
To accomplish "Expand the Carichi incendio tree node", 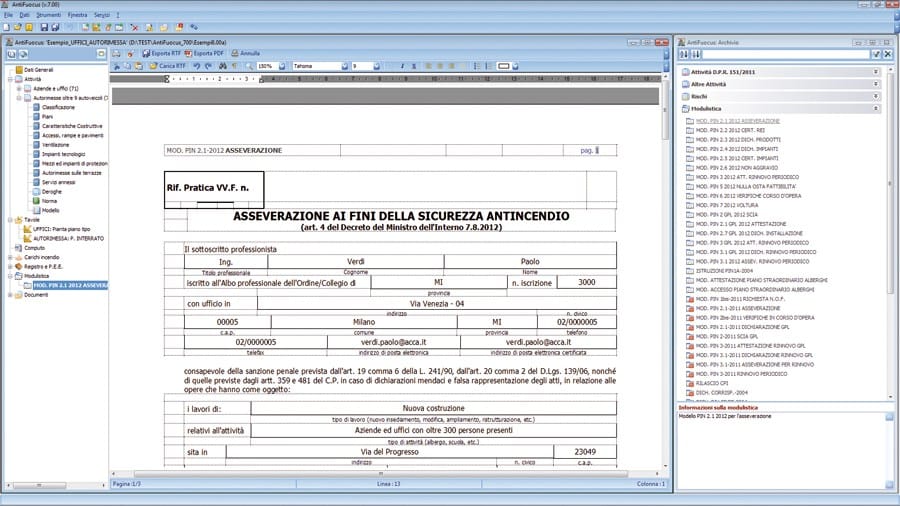I will point(10,257).
